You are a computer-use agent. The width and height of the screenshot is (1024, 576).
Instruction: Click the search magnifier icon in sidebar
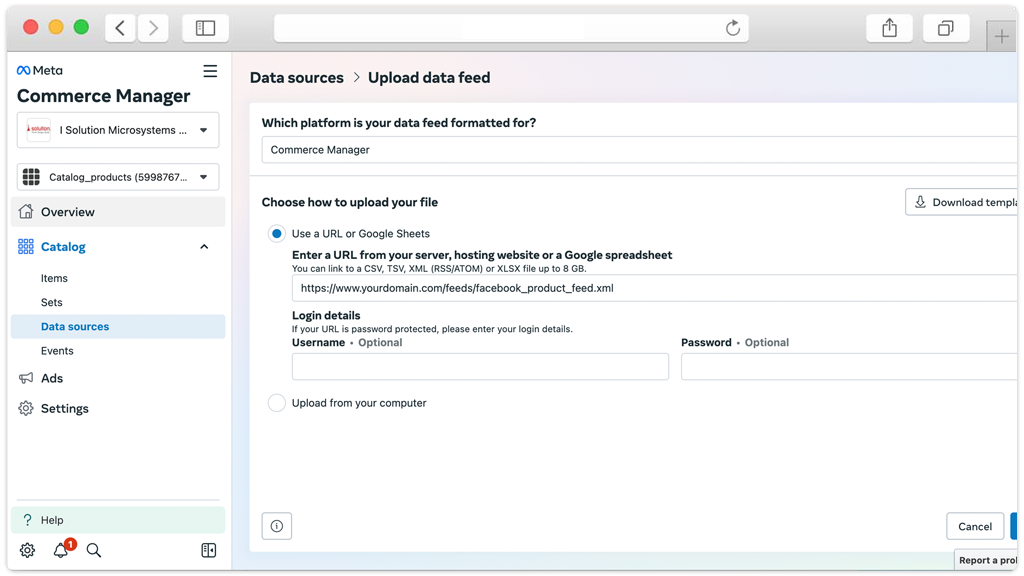[x=94, y=550]
